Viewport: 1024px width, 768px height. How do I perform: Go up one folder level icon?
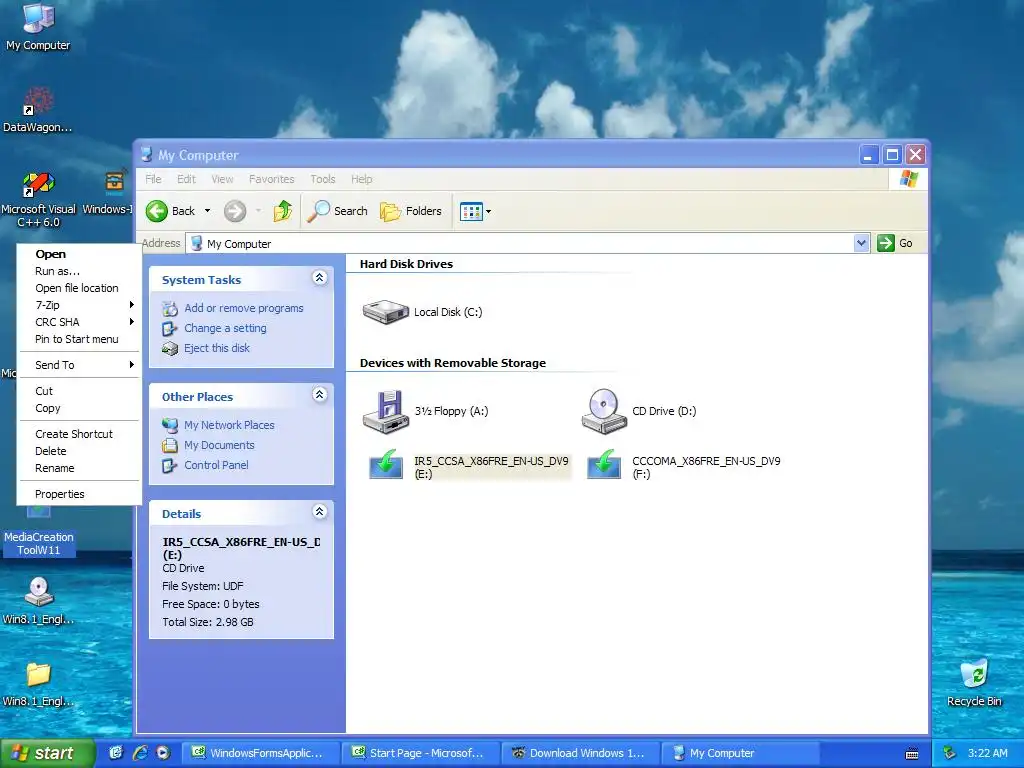283,211
